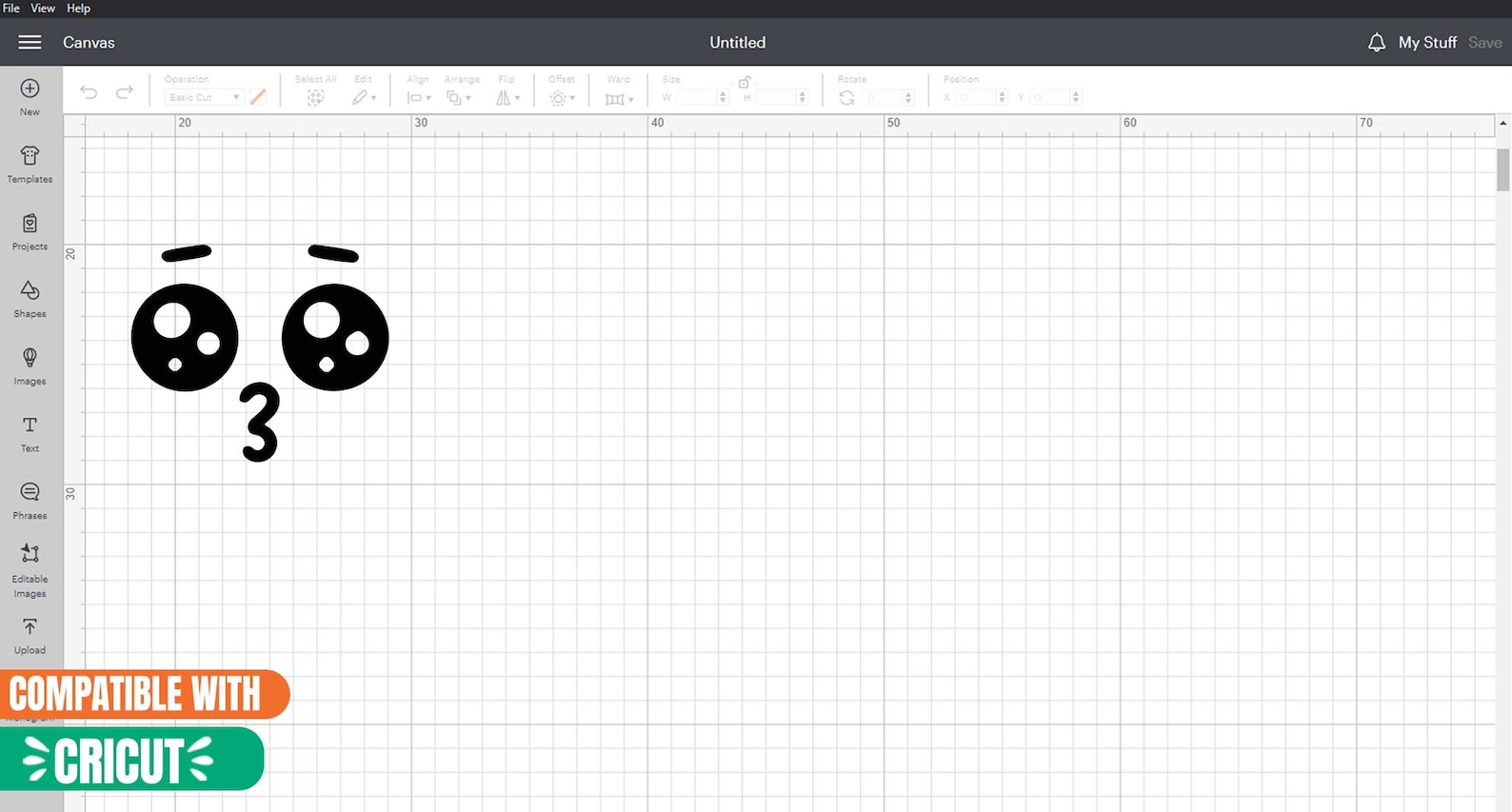The image size is (1512, 812).
Task: Open My Stuff
Action: pos(1427,42)
